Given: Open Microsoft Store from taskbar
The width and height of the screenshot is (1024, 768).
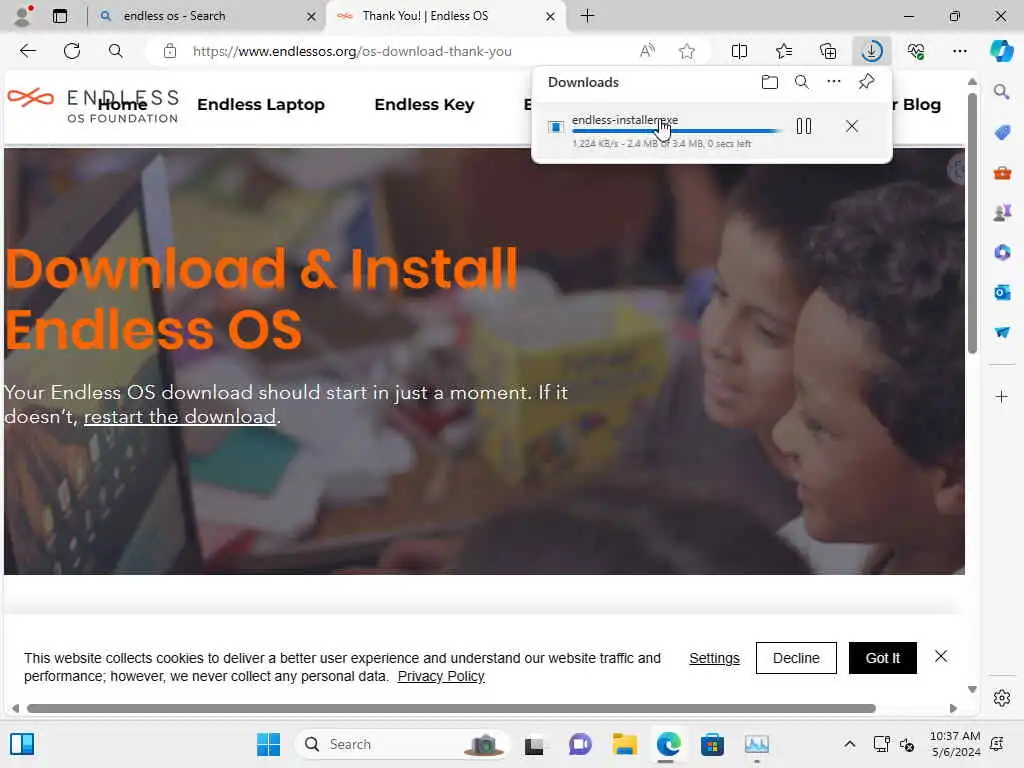Looking at the screenshot, I should click(712, 744).
